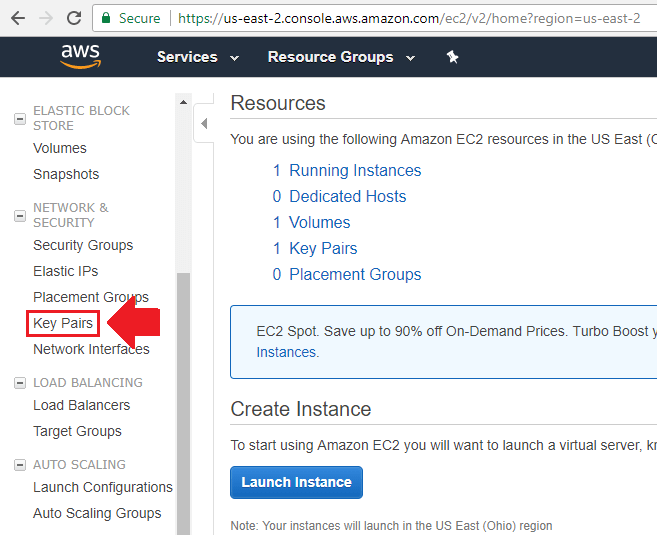Click the green secure padlock icon
Screen dimensions: 657x535
(106, 18)
